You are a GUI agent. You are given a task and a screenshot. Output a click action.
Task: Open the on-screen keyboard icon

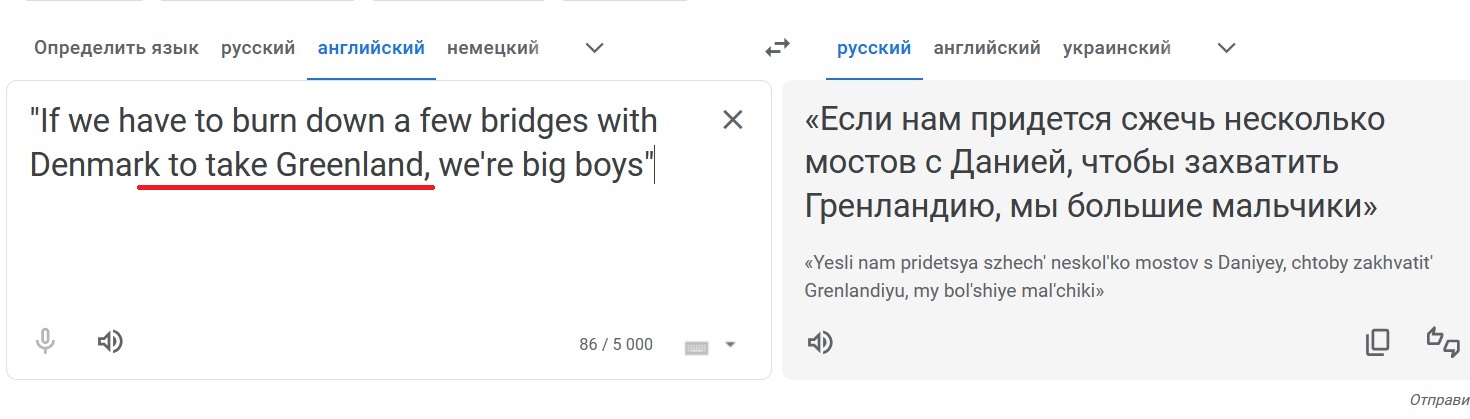pyautogui.click(x=697, y=346)
